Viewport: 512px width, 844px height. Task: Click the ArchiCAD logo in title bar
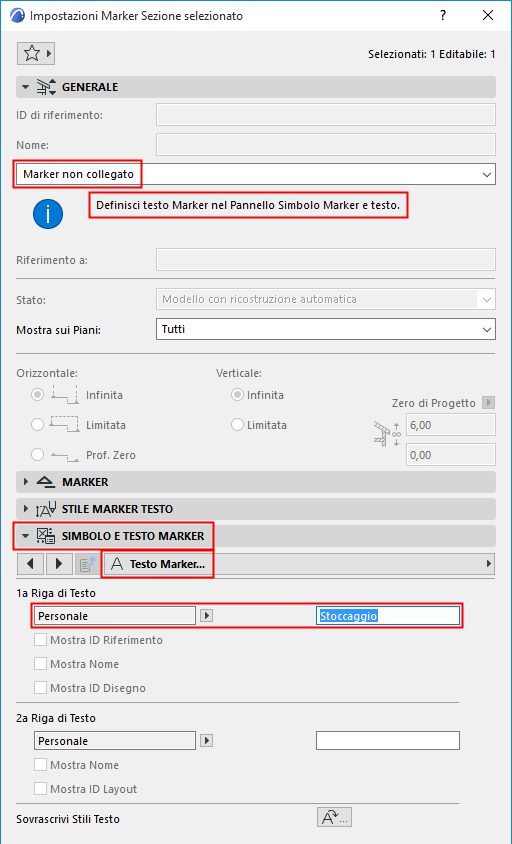[17, 16]
